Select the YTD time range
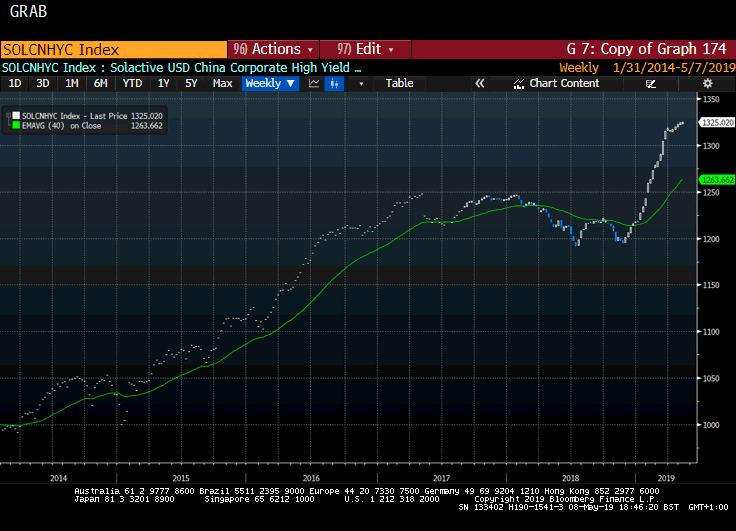Image resolution: width=736 pixels, height=531 pixels. click(132, 84)
